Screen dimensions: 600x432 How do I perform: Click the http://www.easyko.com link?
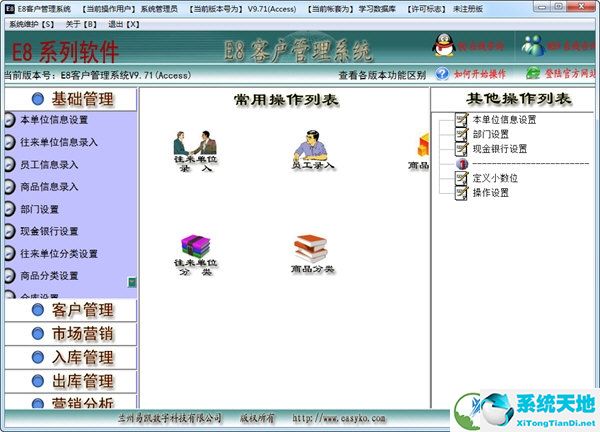339,418
